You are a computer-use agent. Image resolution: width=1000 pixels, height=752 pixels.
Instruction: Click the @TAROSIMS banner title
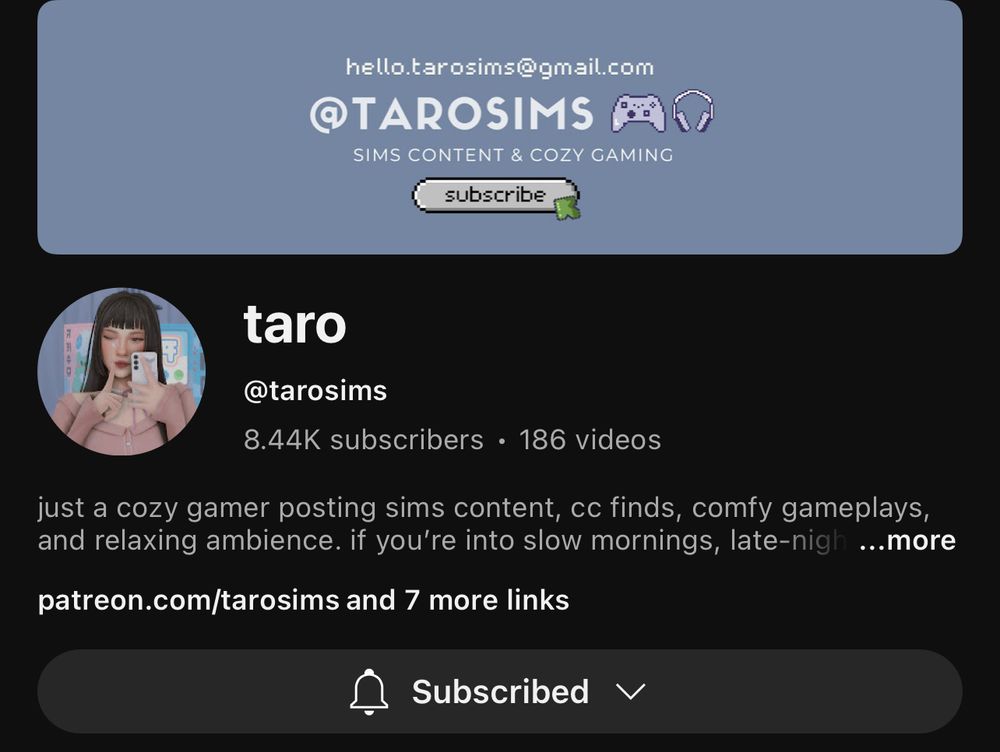pos(452,114)
